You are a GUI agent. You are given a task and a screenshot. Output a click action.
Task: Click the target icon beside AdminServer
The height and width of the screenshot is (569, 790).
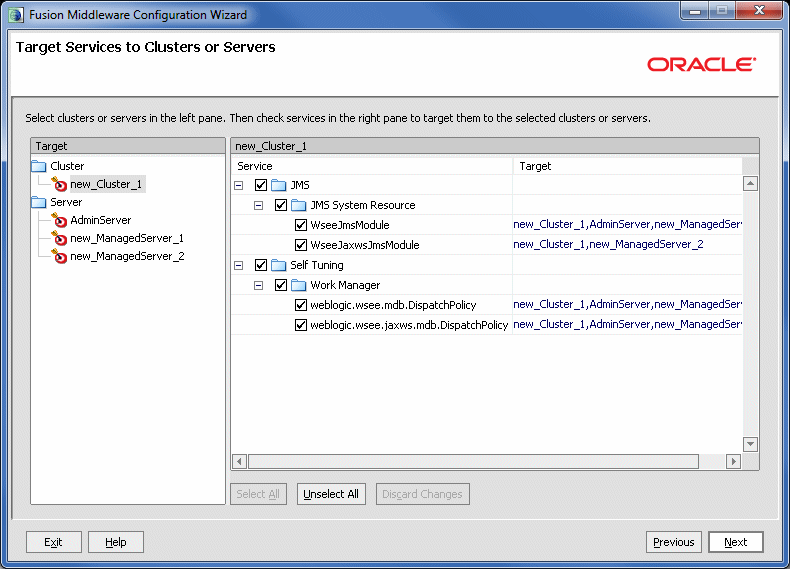[59, 220]
